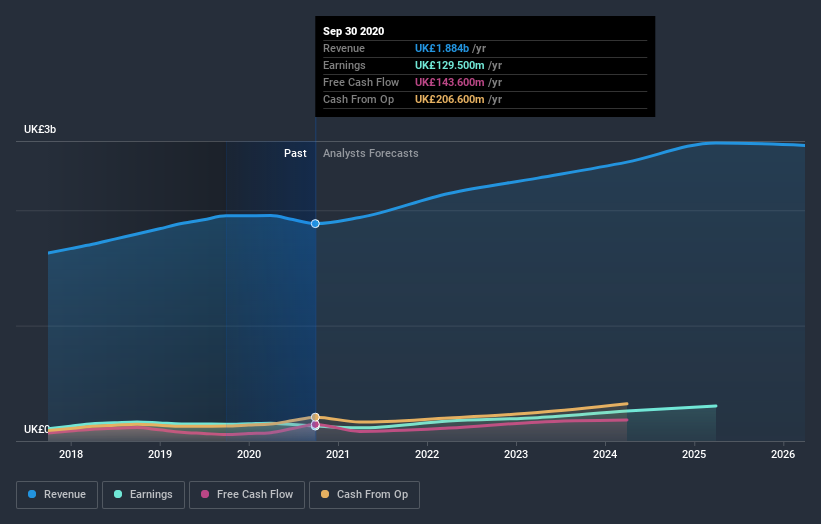This screenshot has height=524, width=821.
Task: Click the Cash From Op label in tooltip
Action: [359, 99]
